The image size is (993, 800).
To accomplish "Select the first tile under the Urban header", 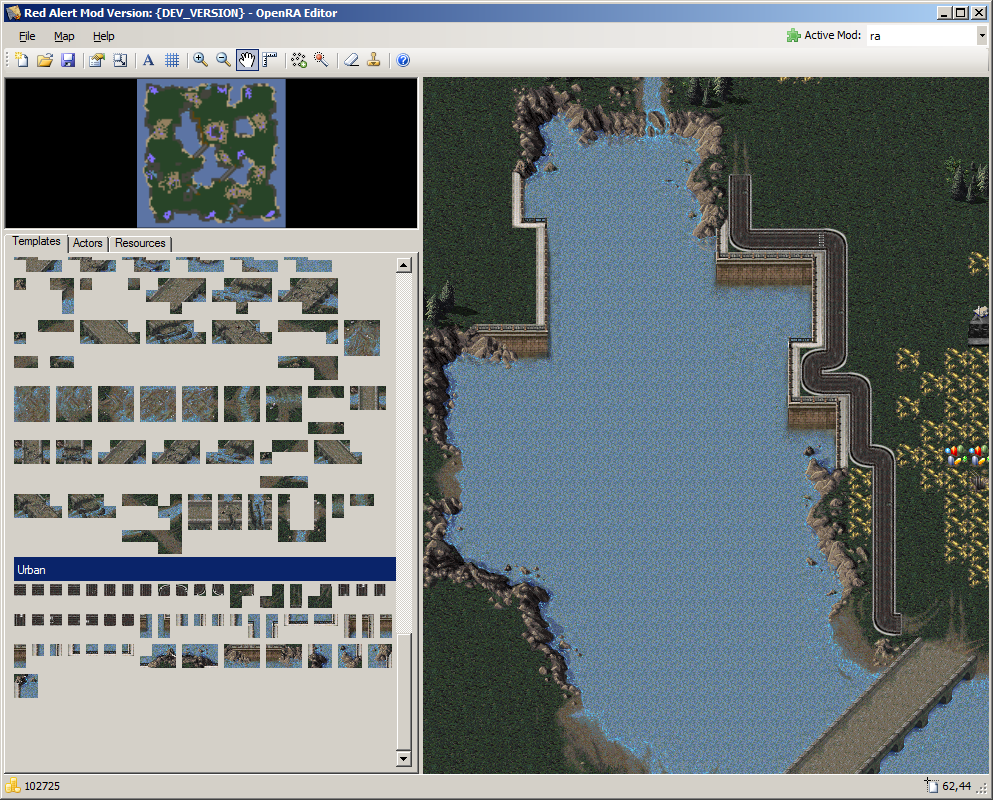I will [x=20, y=590].
